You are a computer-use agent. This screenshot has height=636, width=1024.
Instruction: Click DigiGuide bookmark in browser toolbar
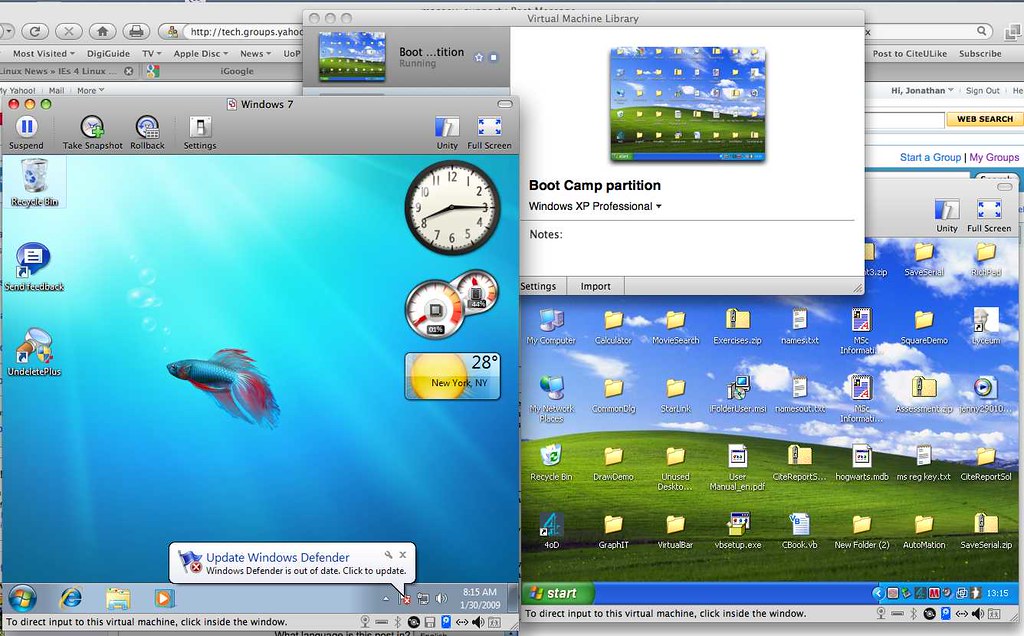(108, 54)
